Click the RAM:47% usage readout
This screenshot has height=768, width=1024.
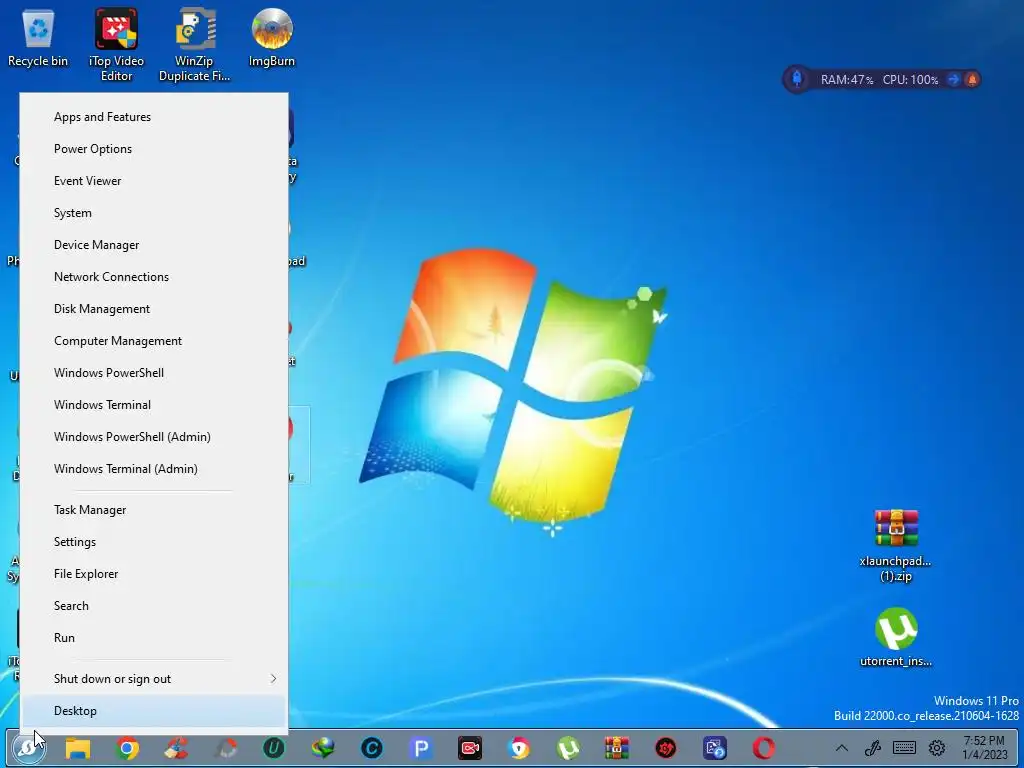pyautogui.click(x=847, y=80)
